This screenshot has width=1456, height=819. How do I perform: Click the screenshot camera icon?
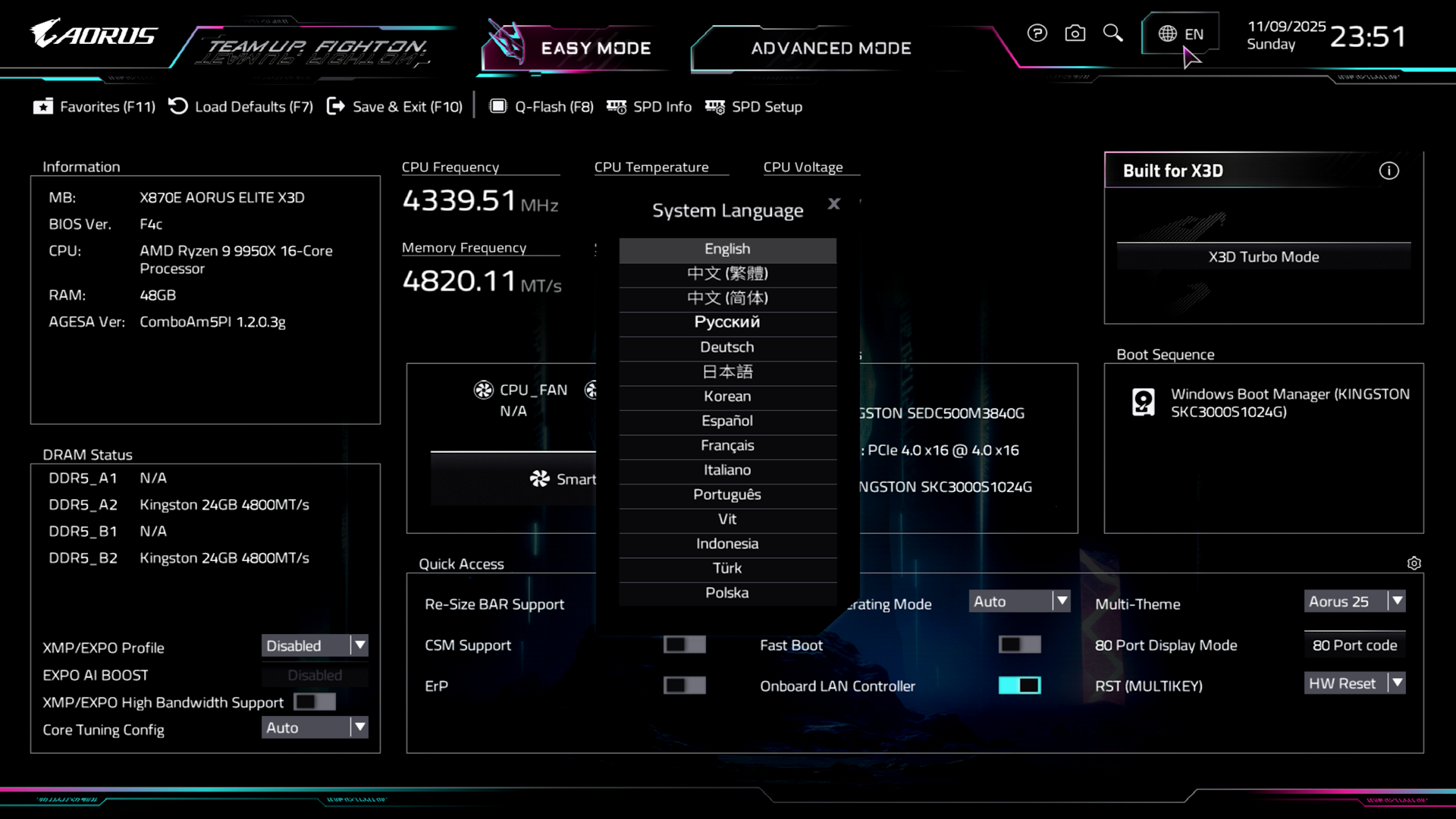coord(1075,33)
